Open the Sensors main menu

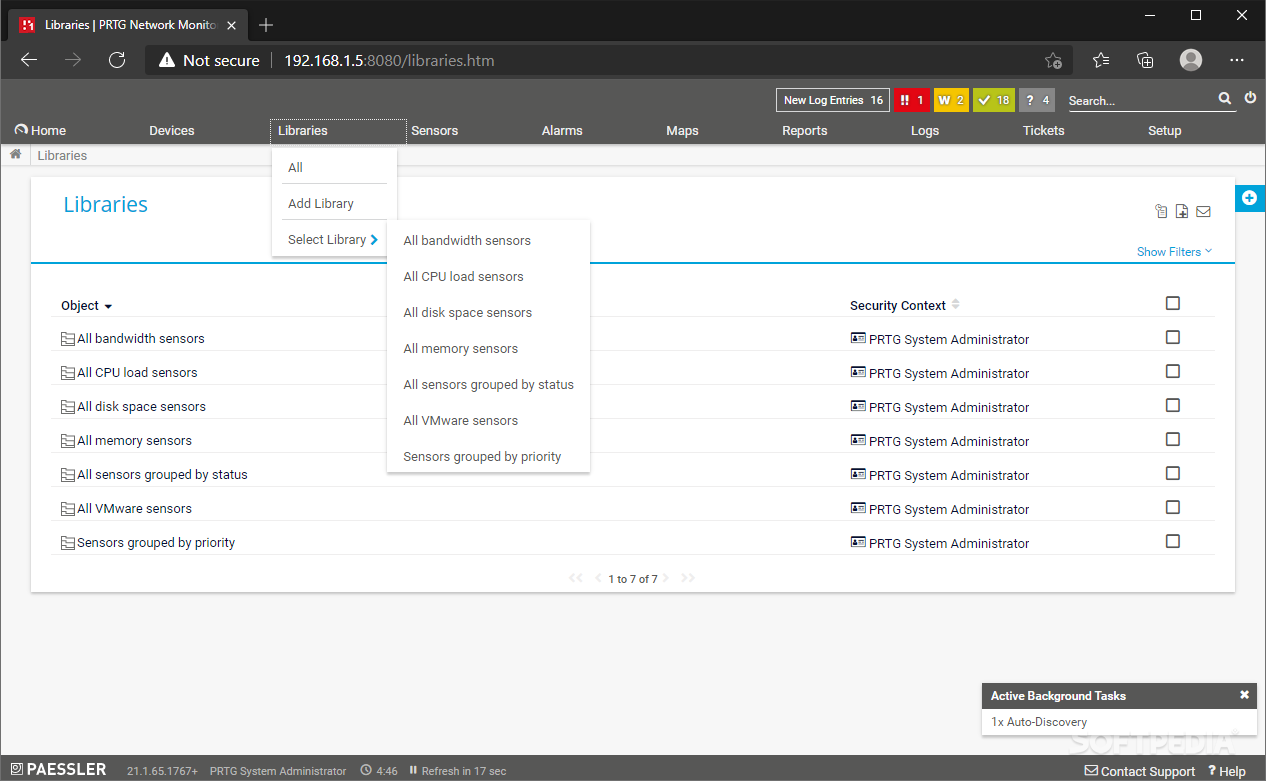[x=435, y=131]
